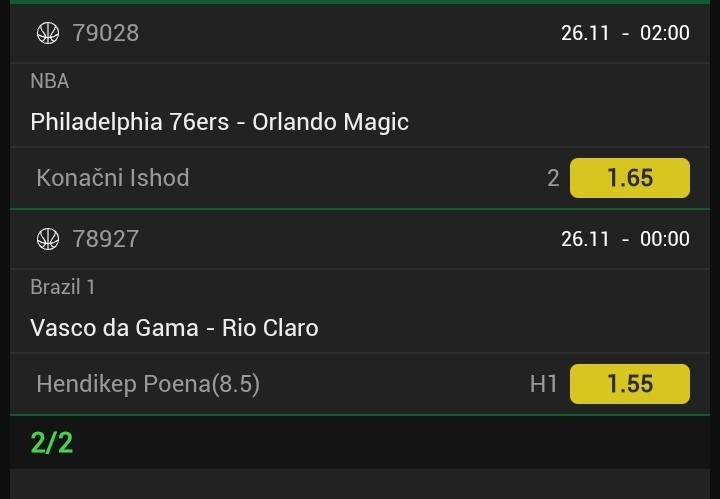Image resolution: width=720 pixels, height=499 pixels.
Task: Click the green 2/2 selections counter
Action: point(52,442)
